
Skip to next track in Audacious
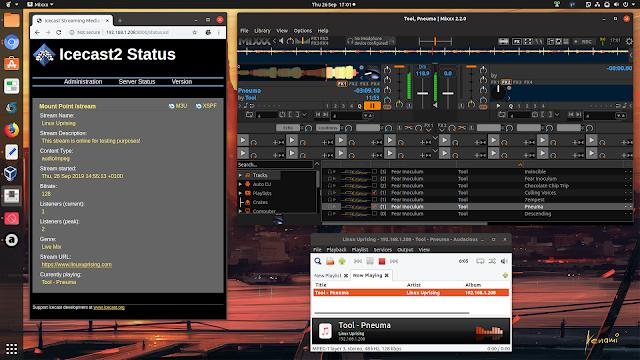coord(394,261)
